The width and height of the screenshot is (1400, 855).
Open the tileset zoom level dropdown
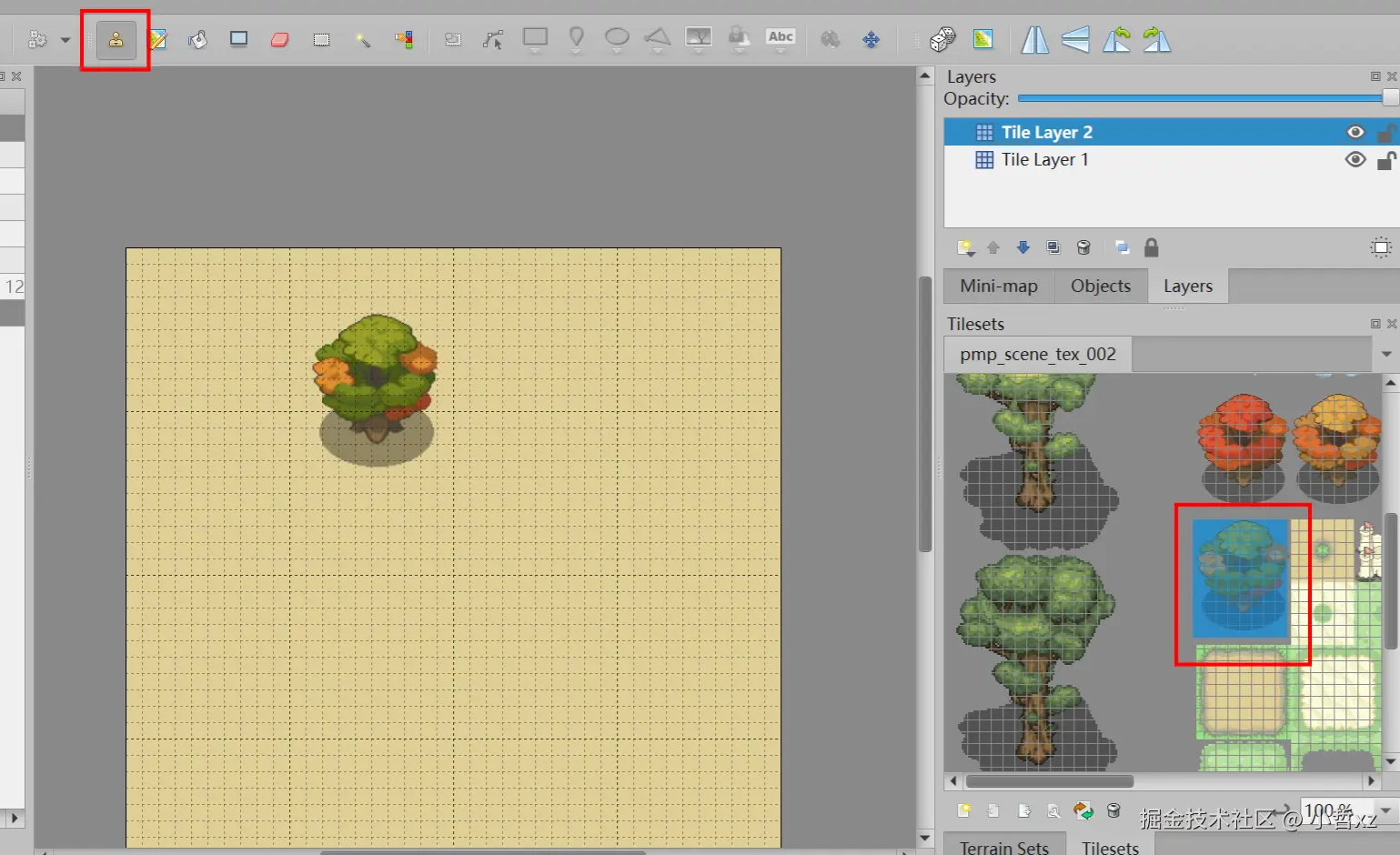click(1385, 810)
